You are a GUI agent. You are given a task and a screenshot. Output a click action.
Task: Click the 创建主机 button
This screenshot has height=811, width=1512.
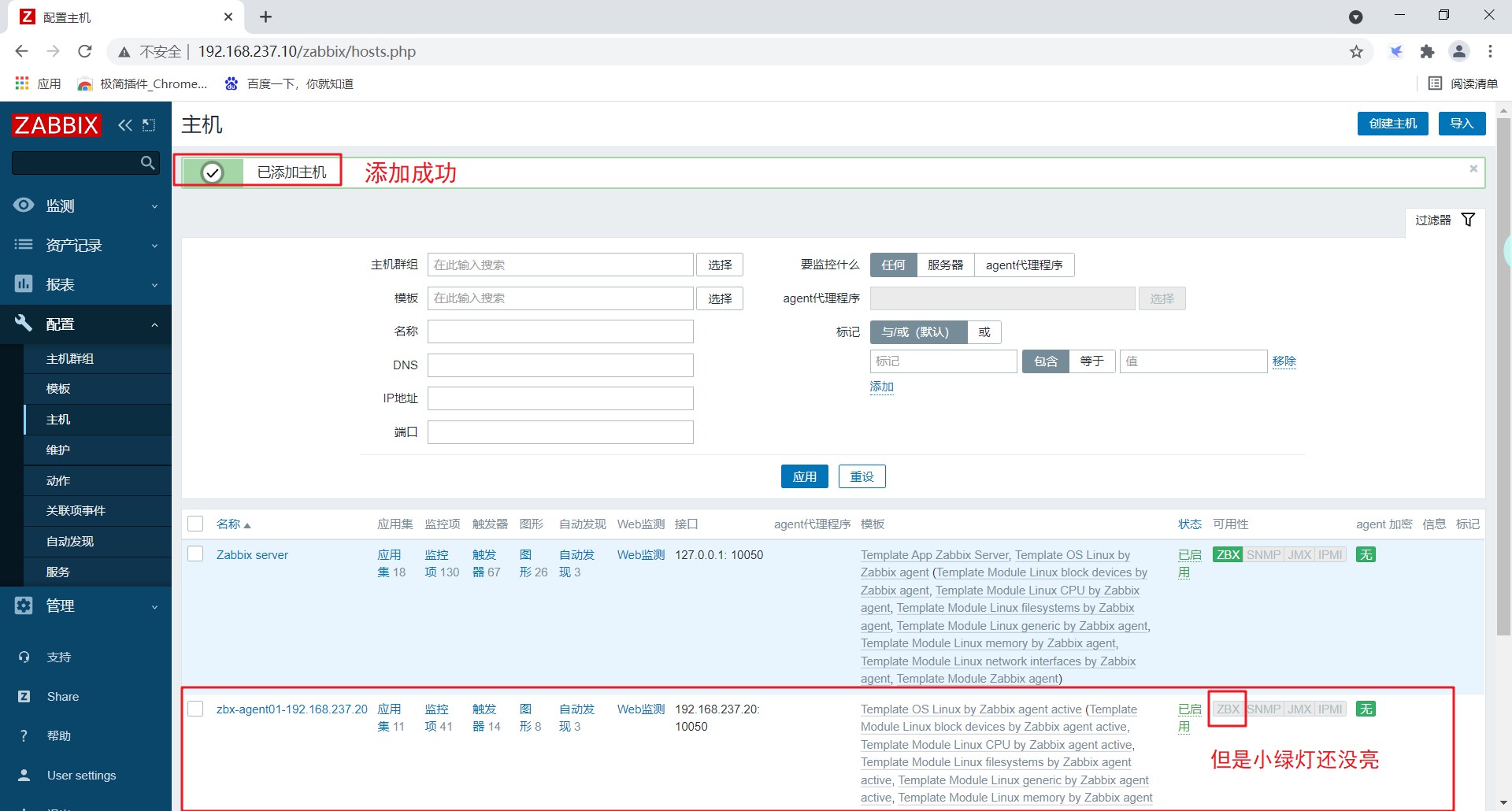point(1392,124)
